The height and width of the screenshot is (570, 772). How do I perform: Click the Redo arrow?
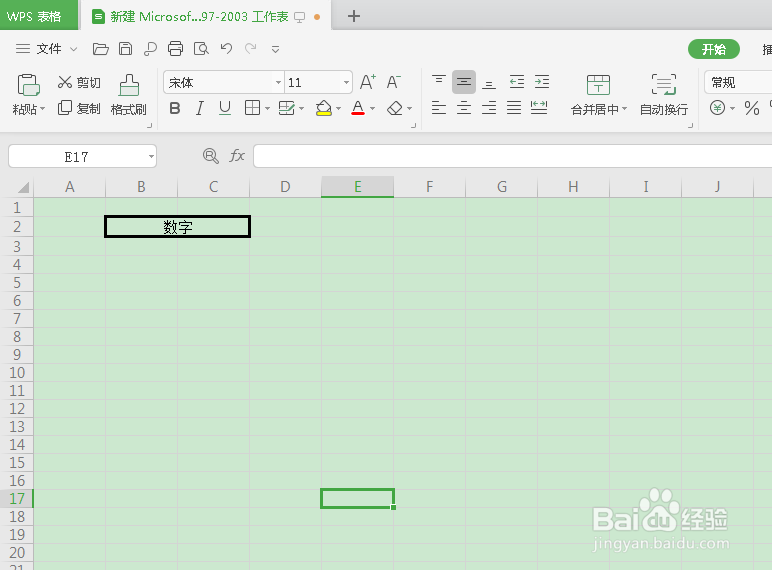click(251, 48)
